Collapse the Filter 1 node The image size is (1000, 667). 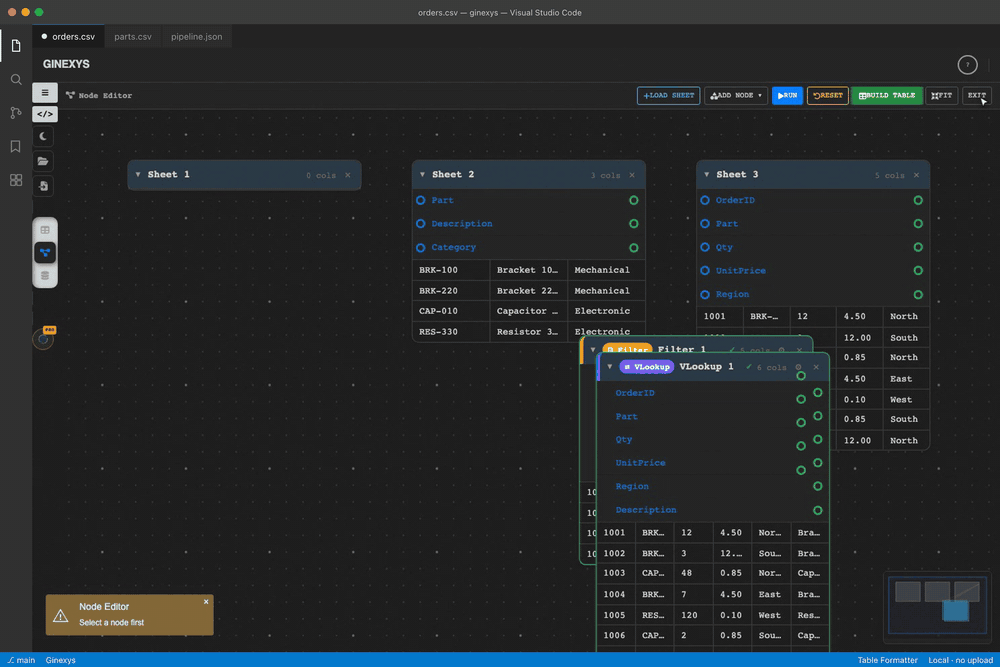click(x=593, y=349)
